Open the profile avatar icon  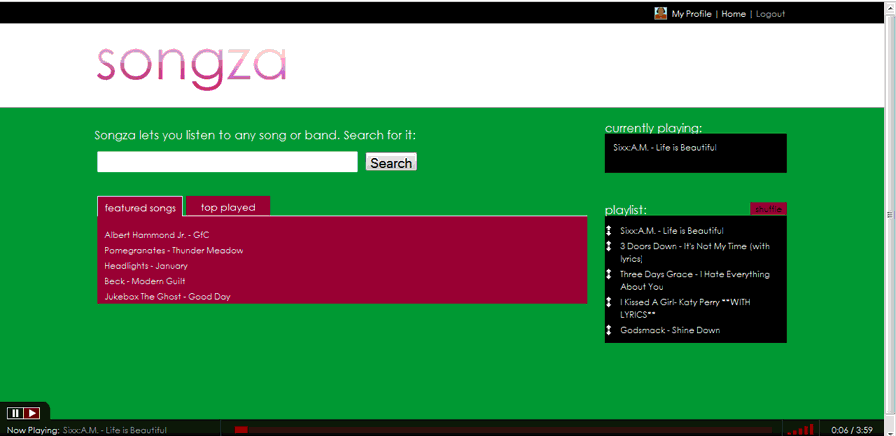pos(661,14)
